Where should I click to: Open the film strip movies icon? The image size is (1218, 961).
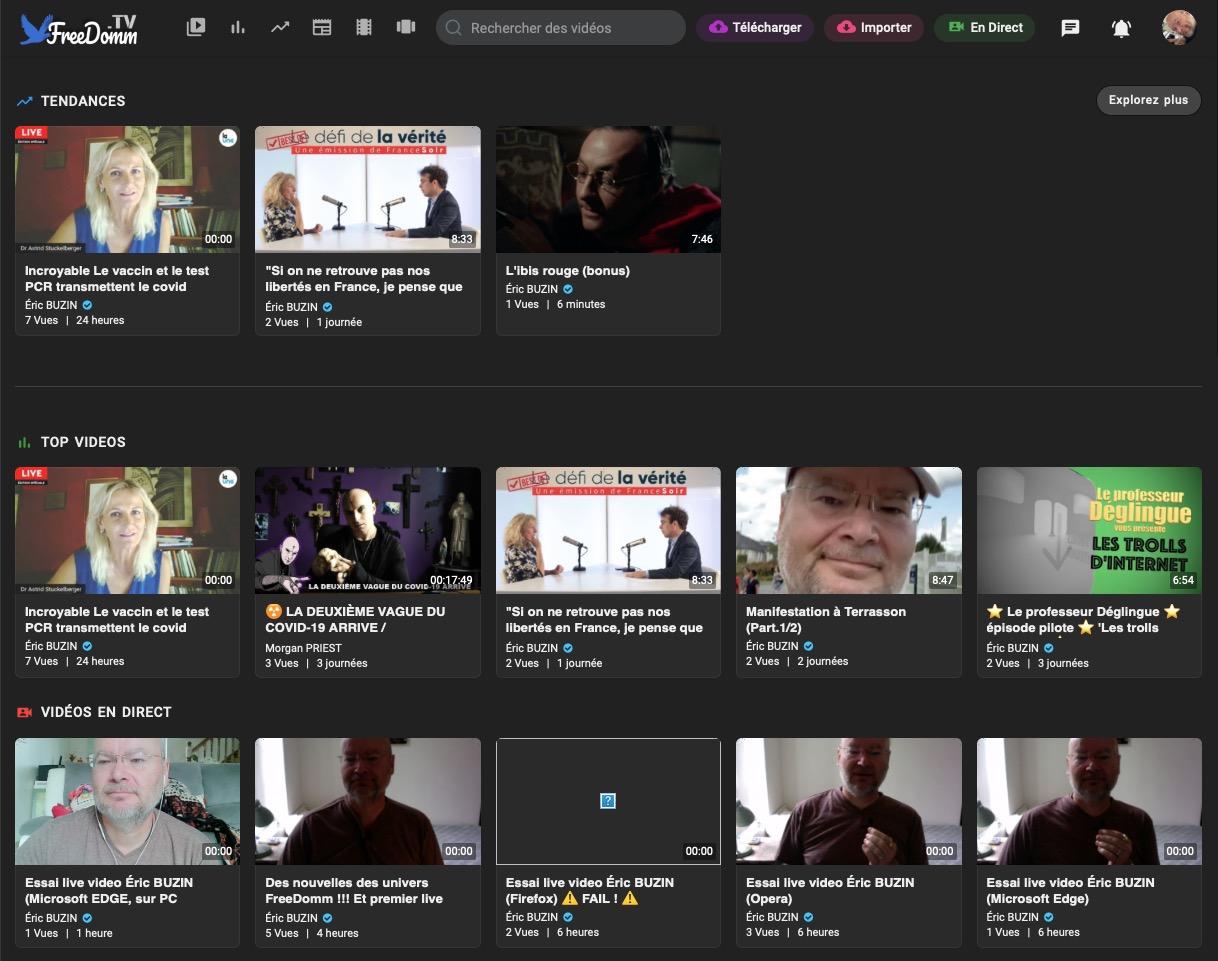tap(364, 27)
